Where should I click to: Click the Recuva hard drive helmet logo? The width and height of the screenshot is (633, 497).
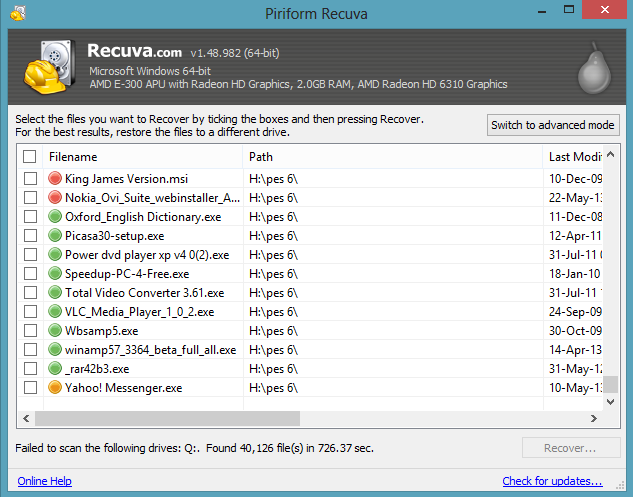50,67
